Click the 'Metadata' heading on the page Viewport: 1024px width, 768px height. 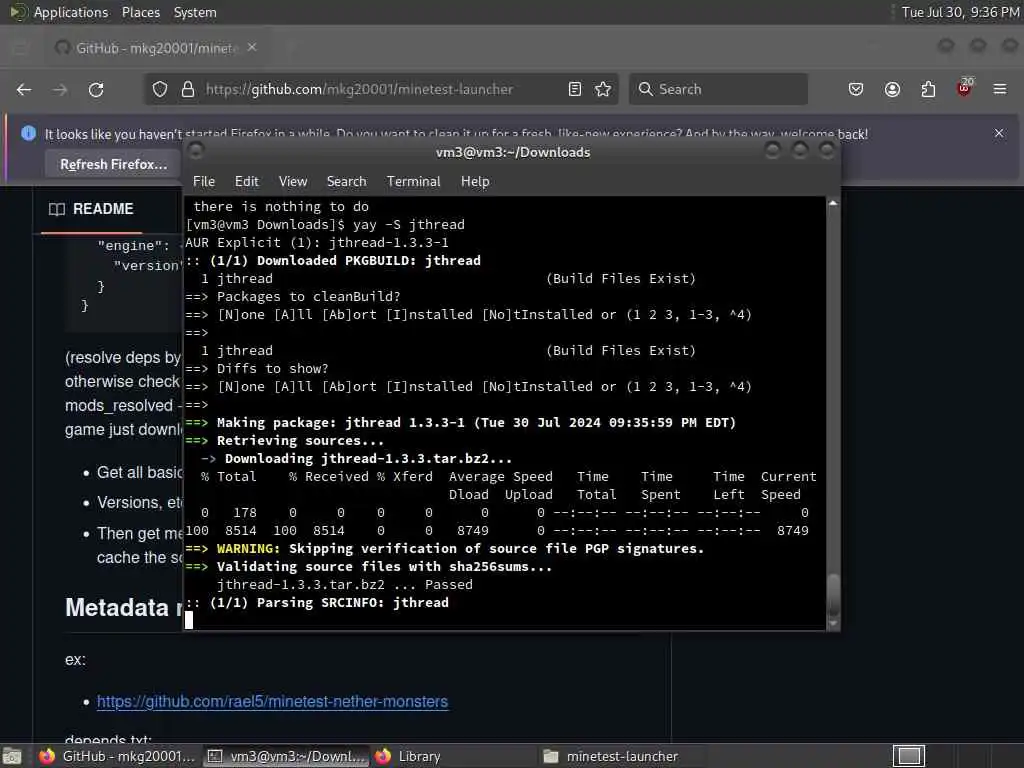pos(117,607)
